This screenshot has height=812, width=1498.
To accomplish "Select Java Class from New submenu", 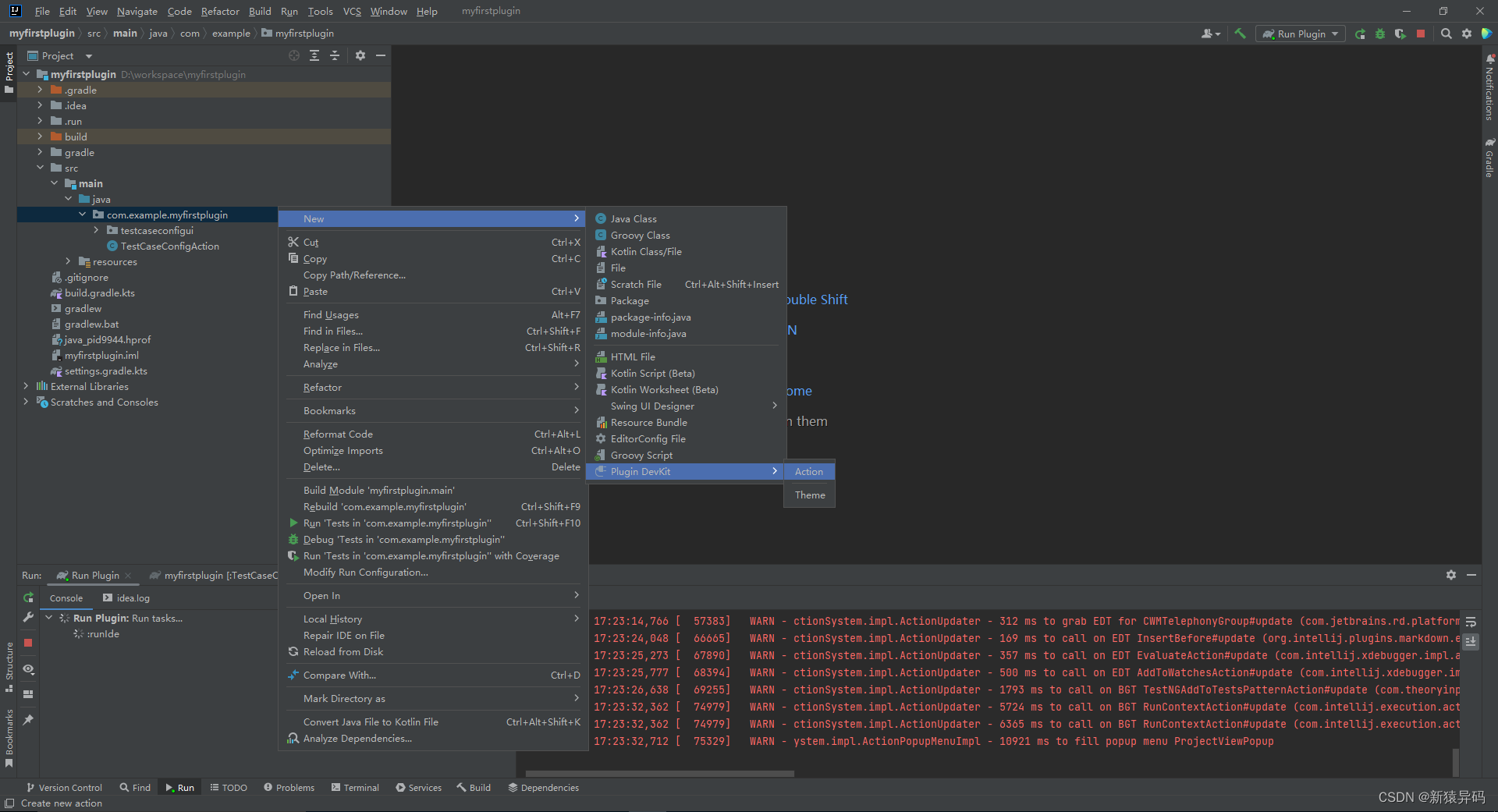I will [x=686, y=218].
